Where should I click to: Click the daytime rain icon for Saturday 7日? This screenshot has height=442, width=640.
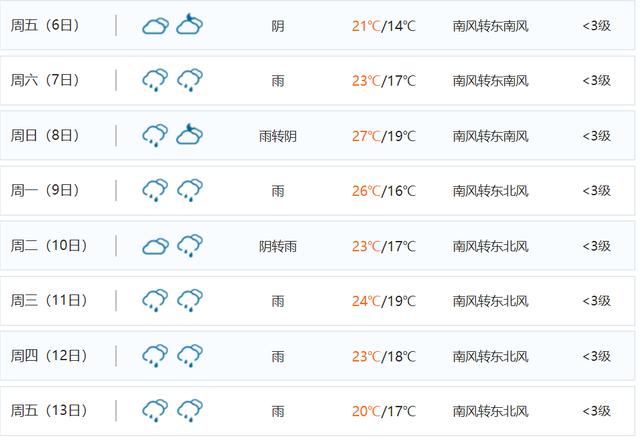point(155,80)
